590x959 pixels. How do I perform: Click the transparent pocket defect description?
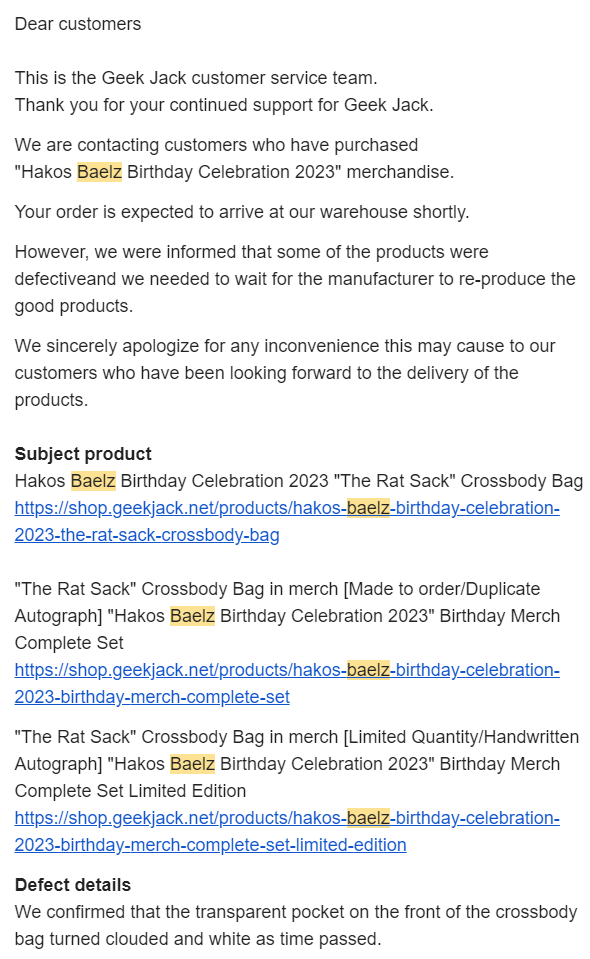(296, 925)
